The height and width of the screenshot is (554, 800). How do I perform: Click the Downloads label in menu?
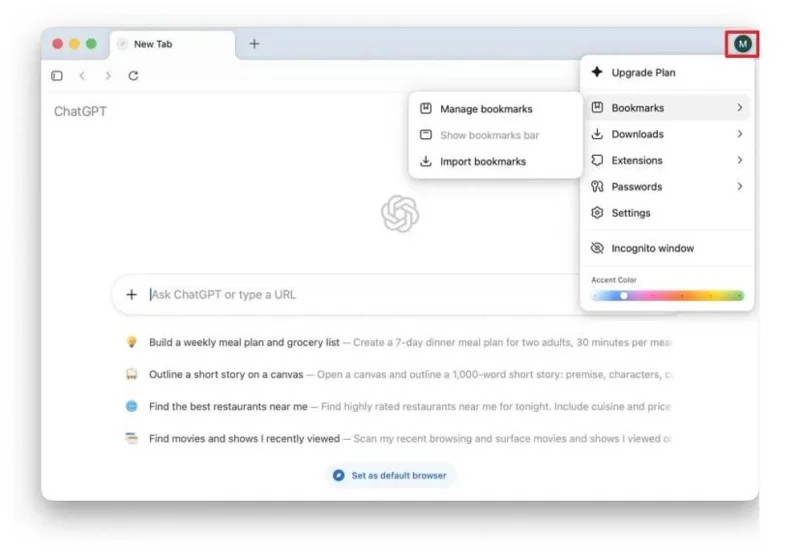coord(638,134)
